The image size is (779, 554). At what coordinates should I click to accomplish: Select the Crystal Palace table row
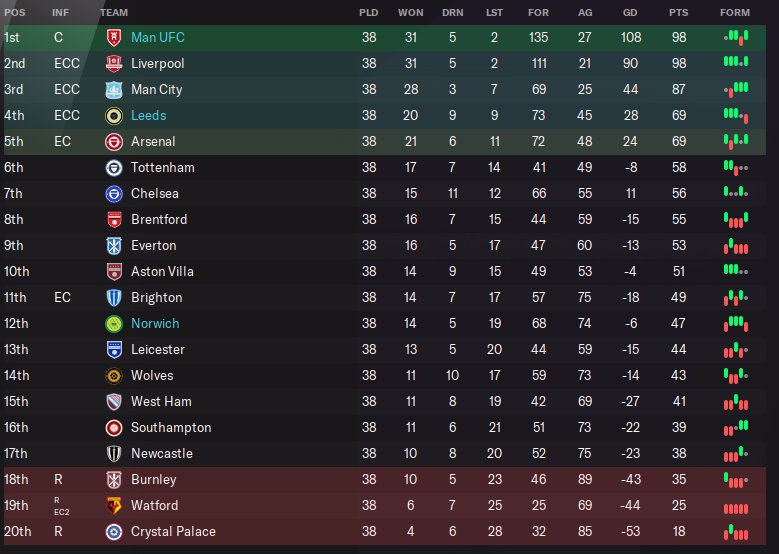pos(385,532)
